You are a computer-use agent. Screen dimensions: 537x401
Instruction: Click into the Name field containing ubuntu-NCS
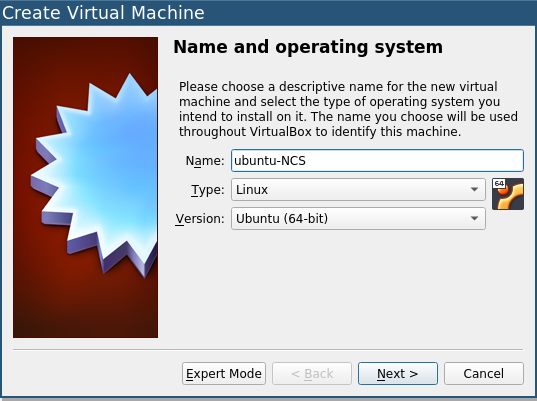tap(377, 160)
